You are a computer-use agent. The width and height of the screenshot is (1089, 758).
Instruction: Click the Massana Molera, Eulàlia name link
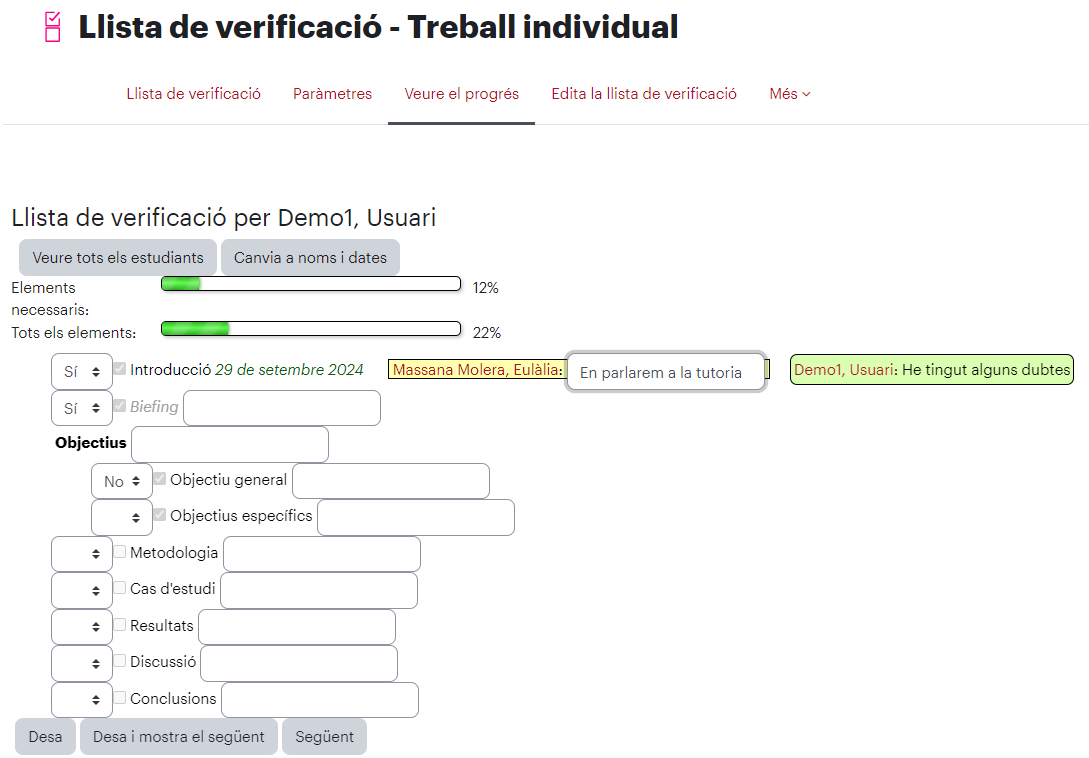[476, 370]
